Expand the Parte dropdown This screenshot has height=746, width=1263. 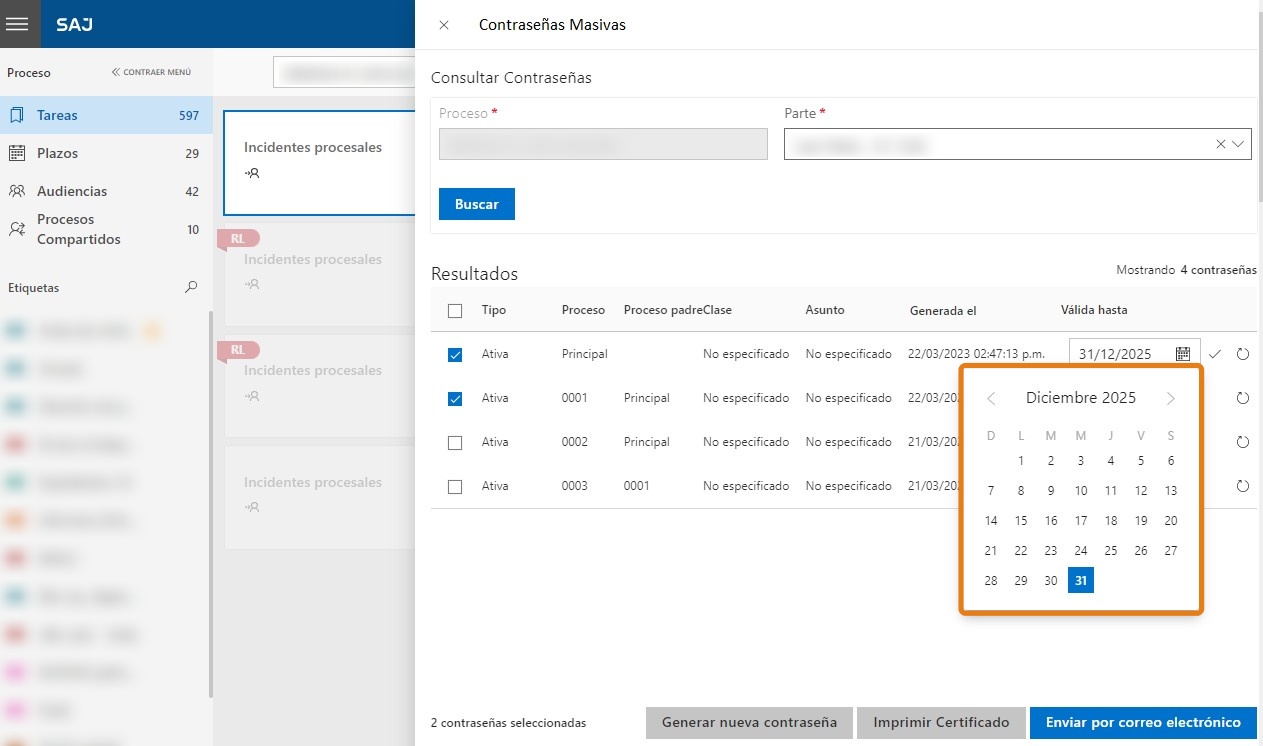[x=1239, y=144]
